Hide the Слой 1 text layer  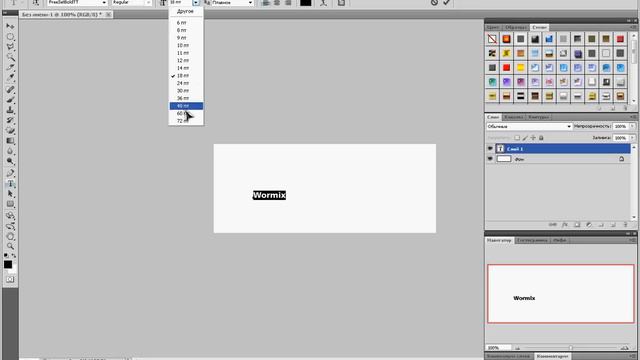pyautogui.click(x=490, y=149)
